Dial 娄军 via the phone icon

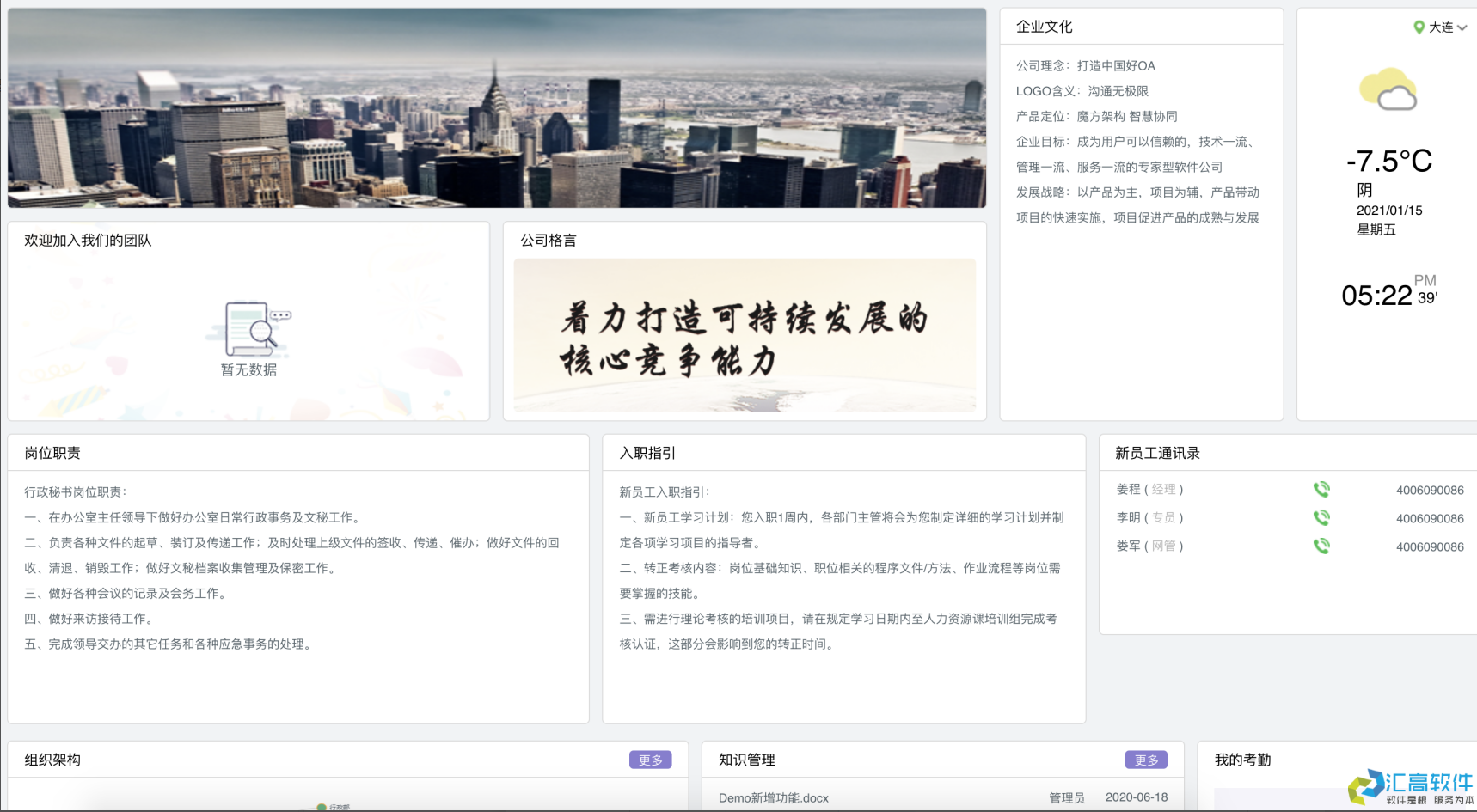pyautogui.click(x=1322, y=546)
